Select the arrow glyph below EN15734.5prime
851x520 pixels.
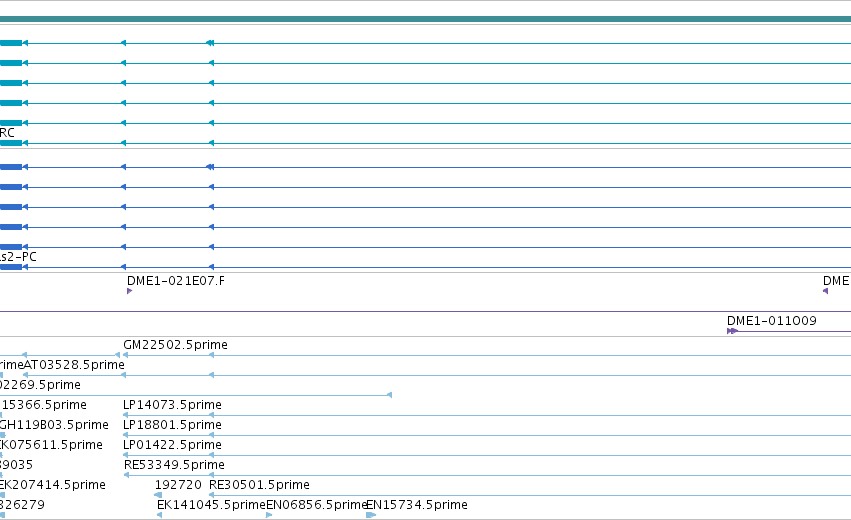coord(371,515)
